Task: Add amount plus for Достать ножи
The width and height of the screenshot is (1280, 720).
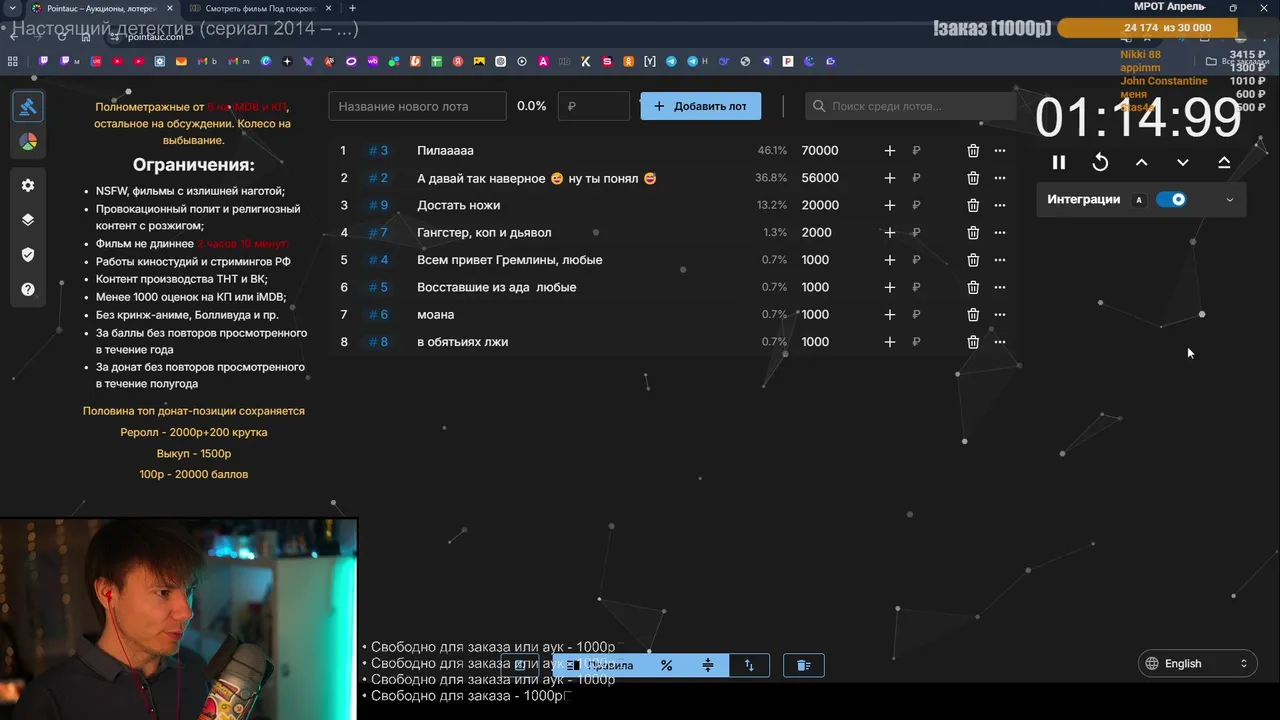Action: click(890, 205)
